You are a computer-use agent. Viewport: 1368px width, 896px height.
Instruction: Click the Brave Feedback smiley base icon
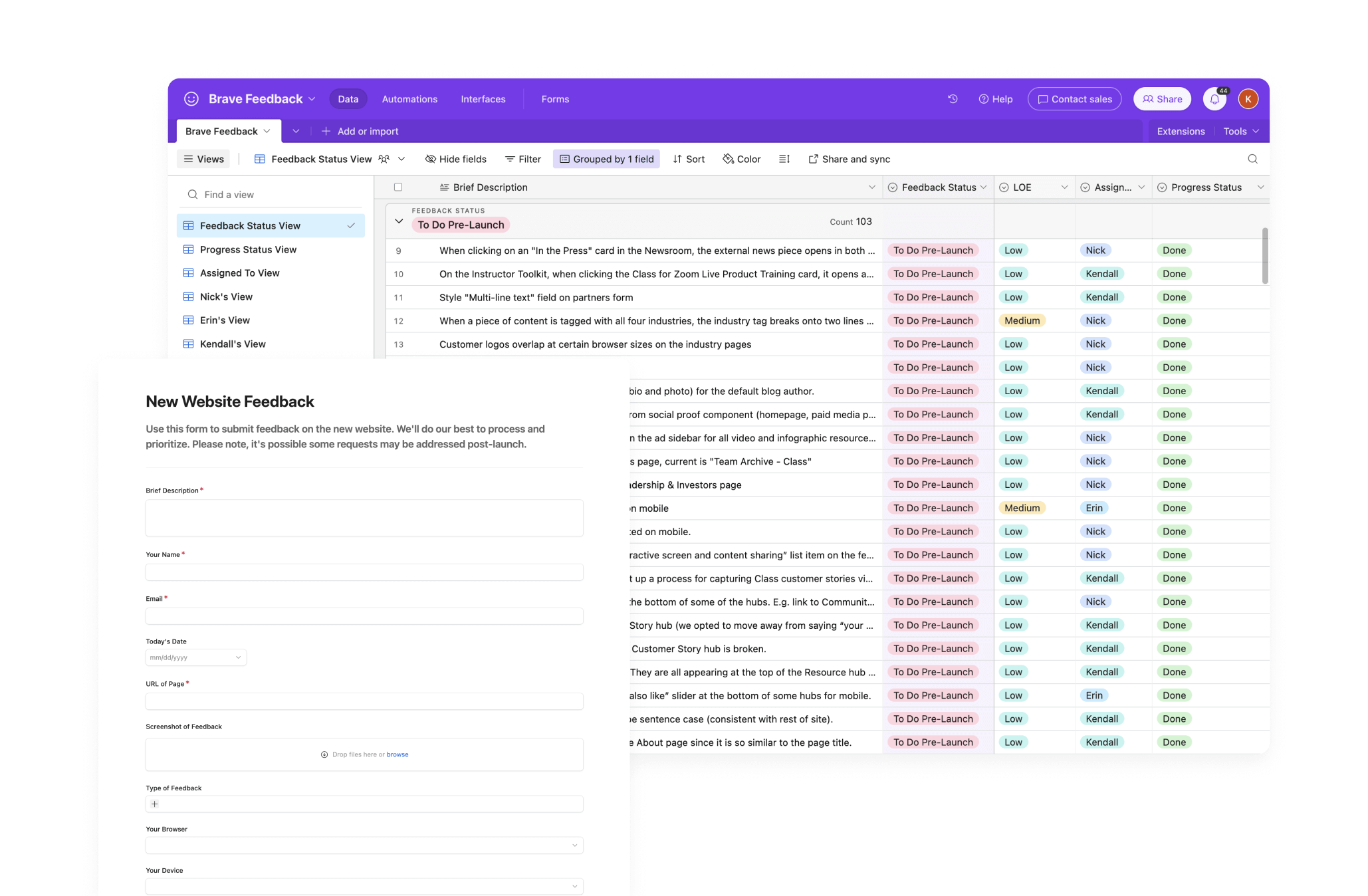click(191, 99)
